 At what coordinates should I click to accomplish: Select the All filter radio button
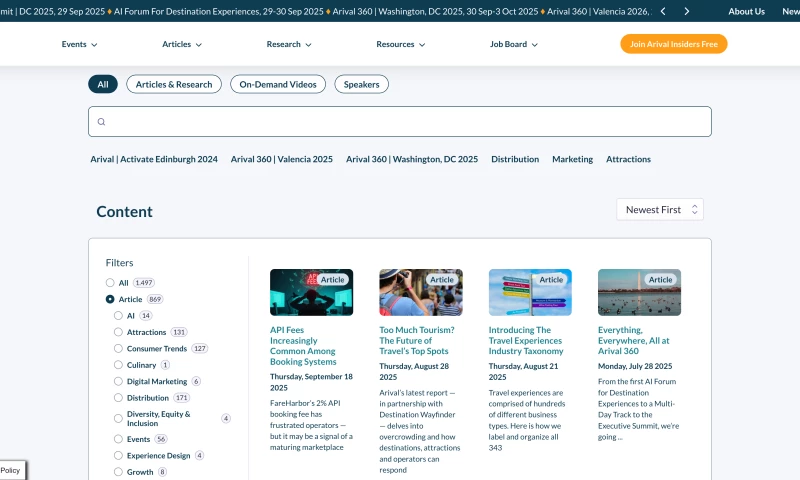110,283
